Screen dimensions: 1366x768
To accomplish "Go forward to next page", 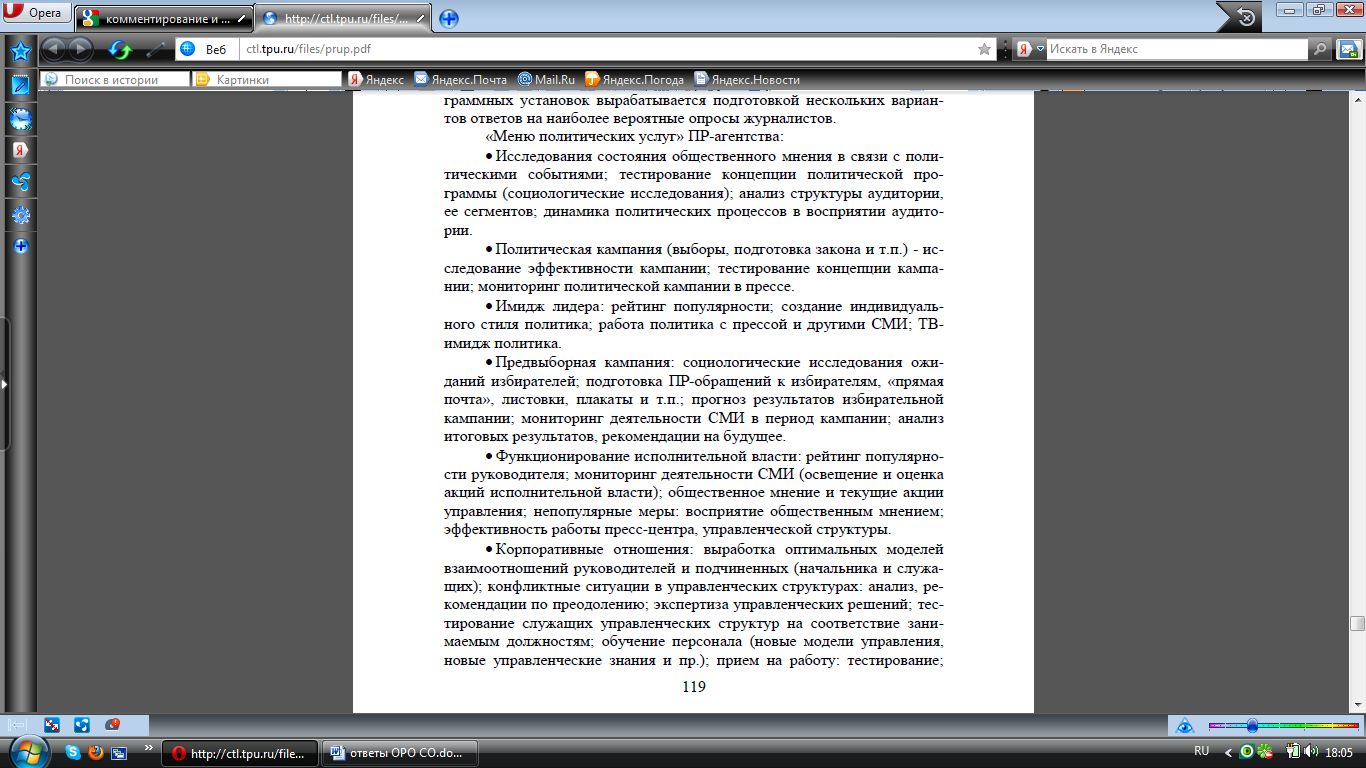I will (79, 49).
